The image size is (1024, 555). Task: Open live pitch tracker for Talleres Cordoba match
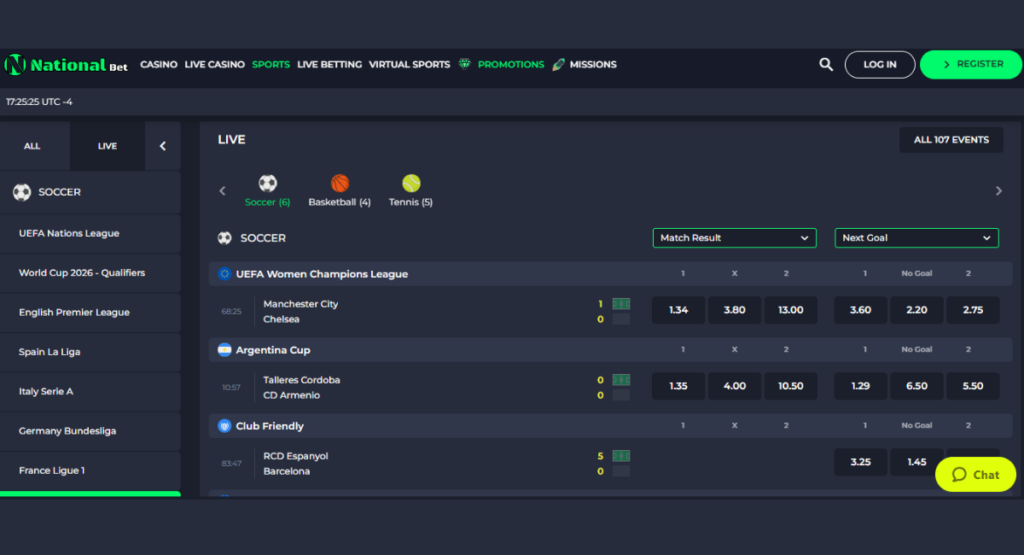[x=621, y=379]
